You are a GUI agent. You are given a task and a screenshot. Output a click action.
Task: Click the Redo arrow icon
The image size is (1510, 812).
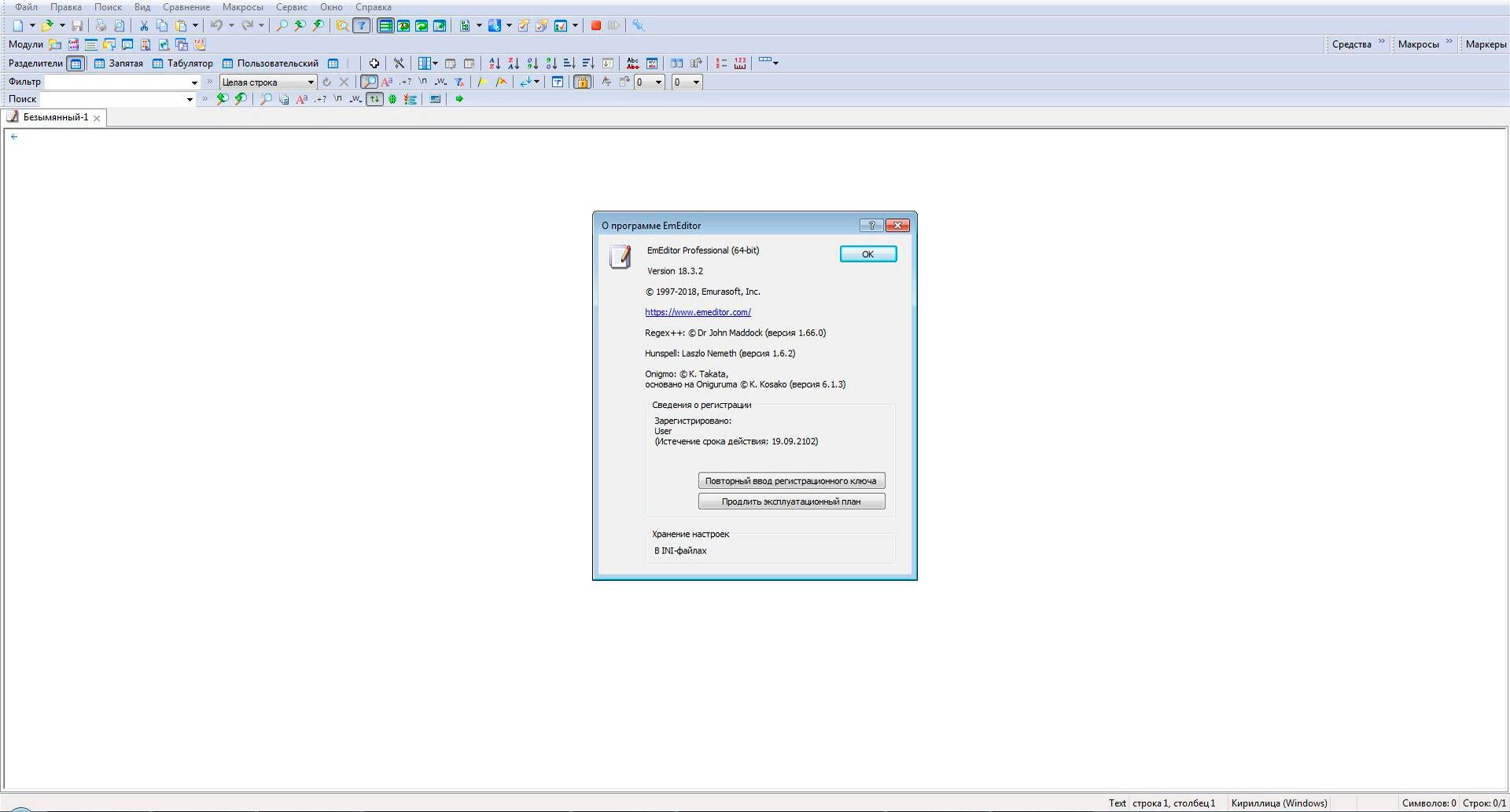coord(248,25)
